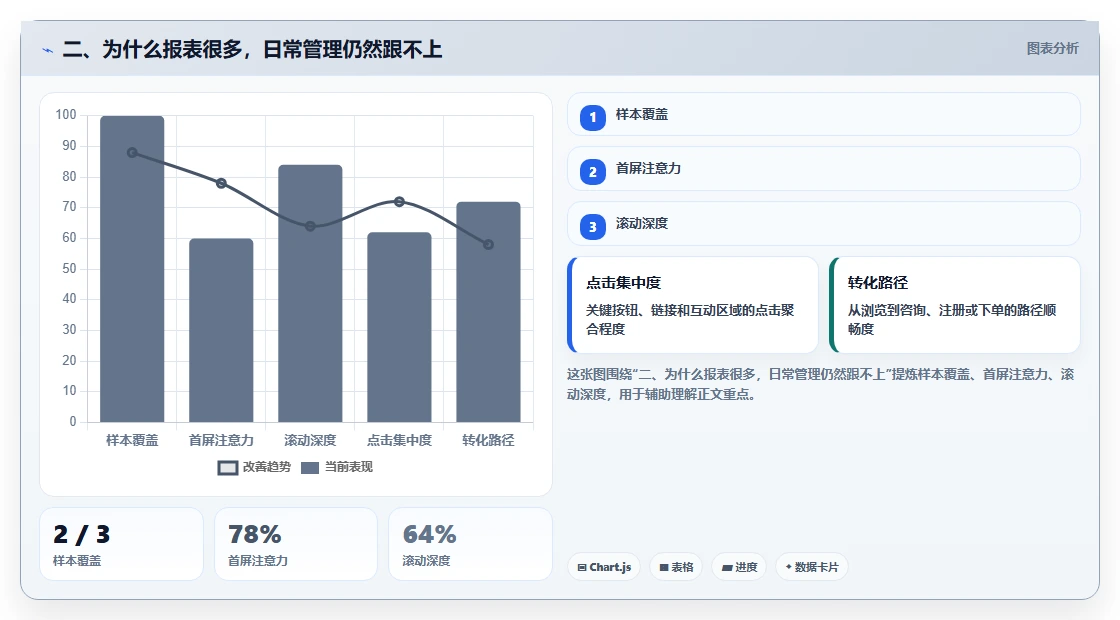The width and height of the screenshot is (1120, 620).
Task: Click the x-axis label 点击集中度
Action: (399, 440)
